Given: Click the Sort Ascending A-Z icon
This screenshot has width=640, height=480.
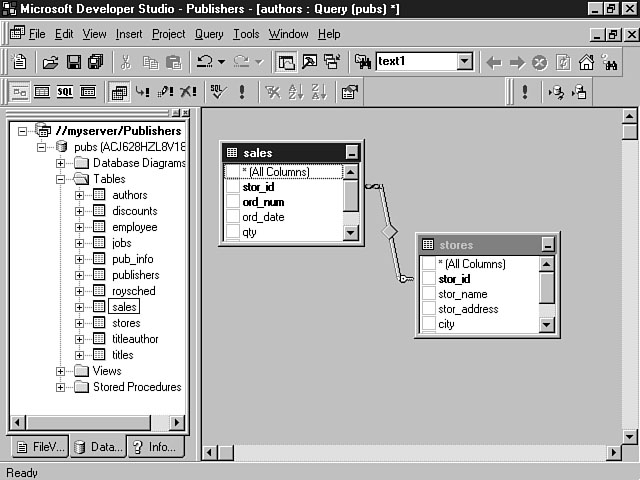Looking at the screenshot, I should pyautogui.click(x=296, y=92).
